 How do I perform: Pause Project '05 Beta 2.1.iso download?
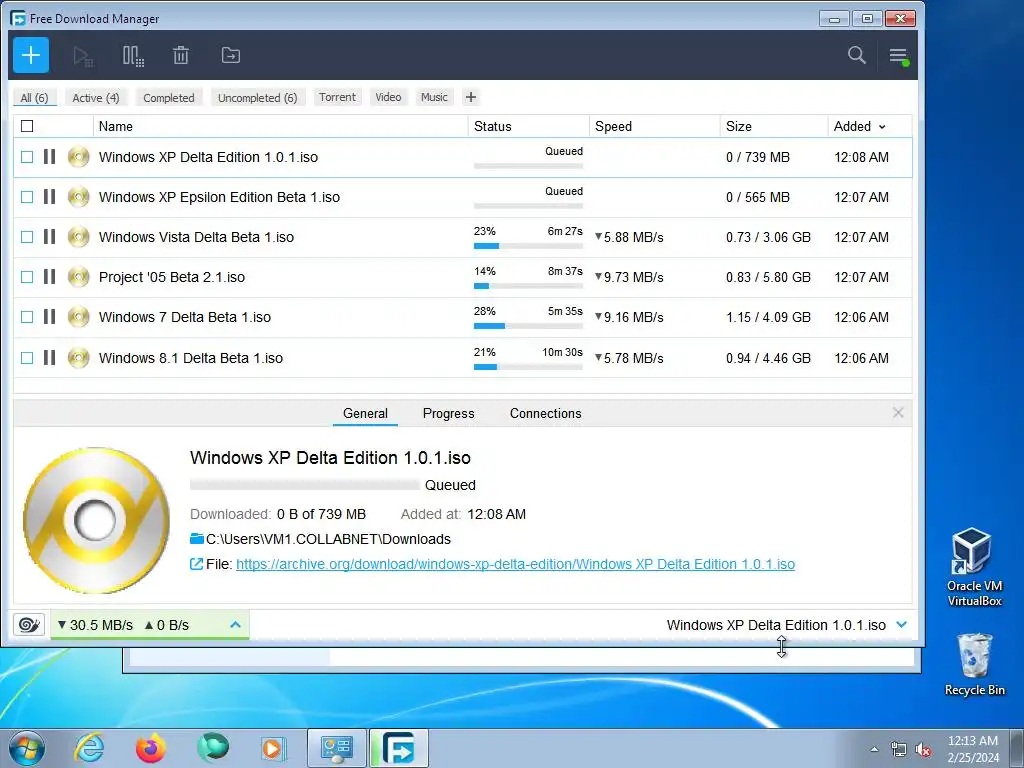[x=50, y=277]
